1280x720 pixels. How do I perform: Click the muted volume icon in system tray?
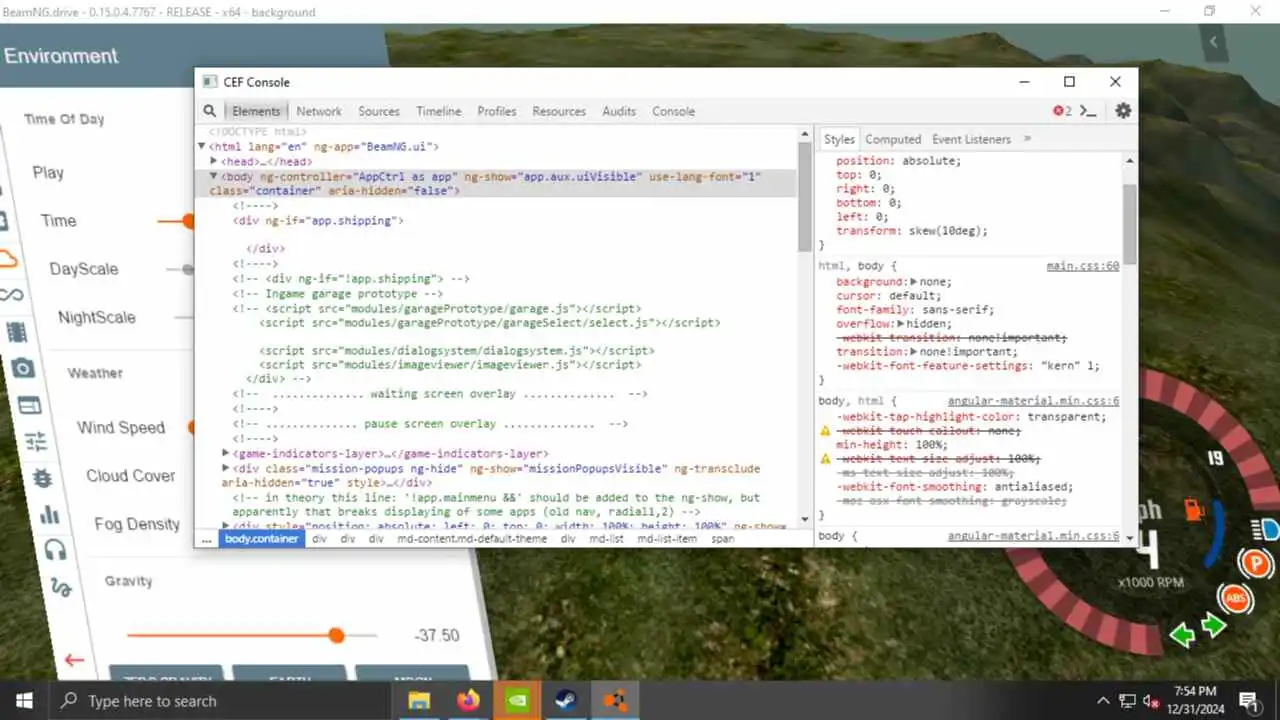[x=1151, y=701]
